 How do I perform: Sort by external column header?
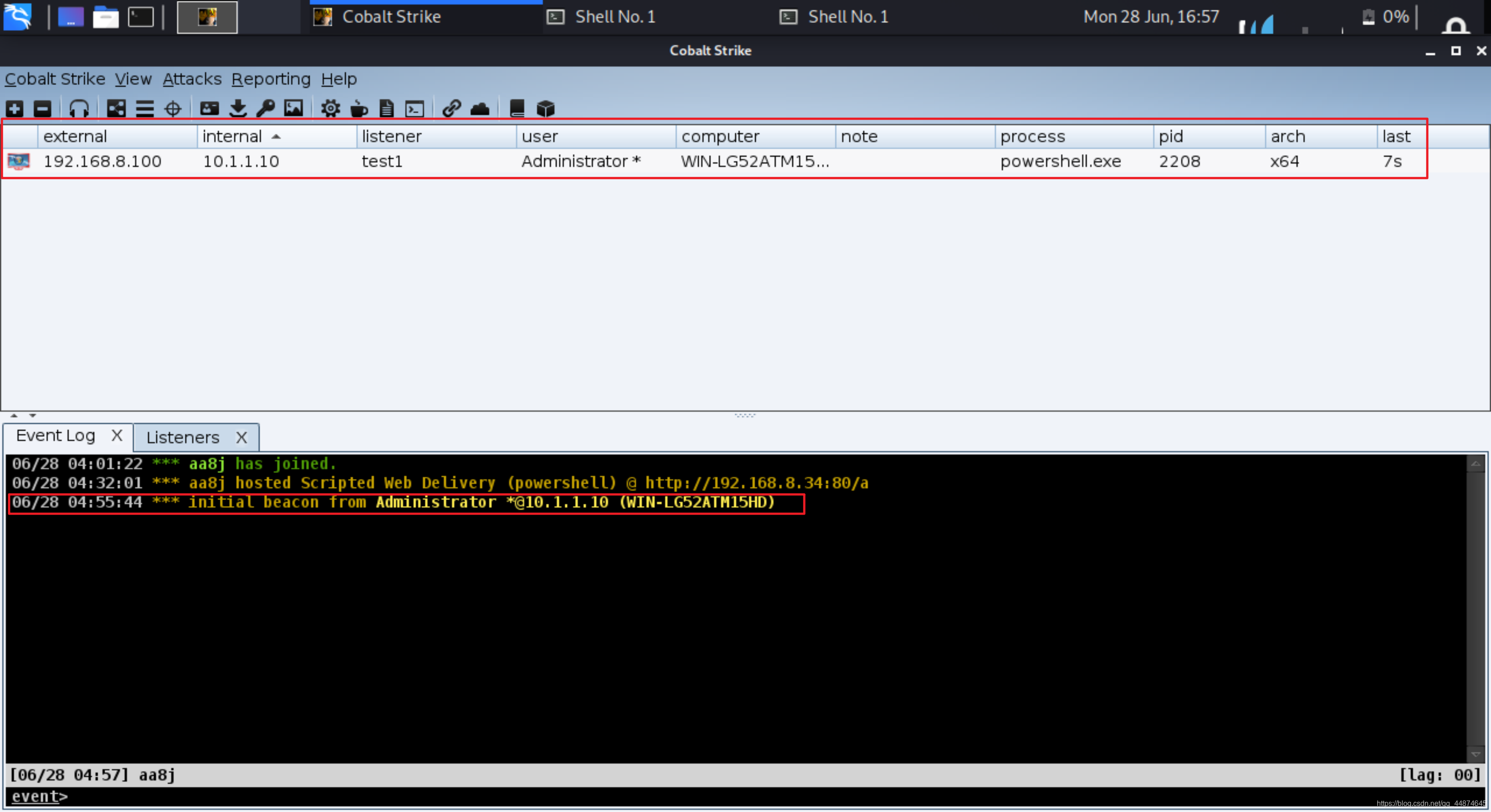click(x=117, y=137)
